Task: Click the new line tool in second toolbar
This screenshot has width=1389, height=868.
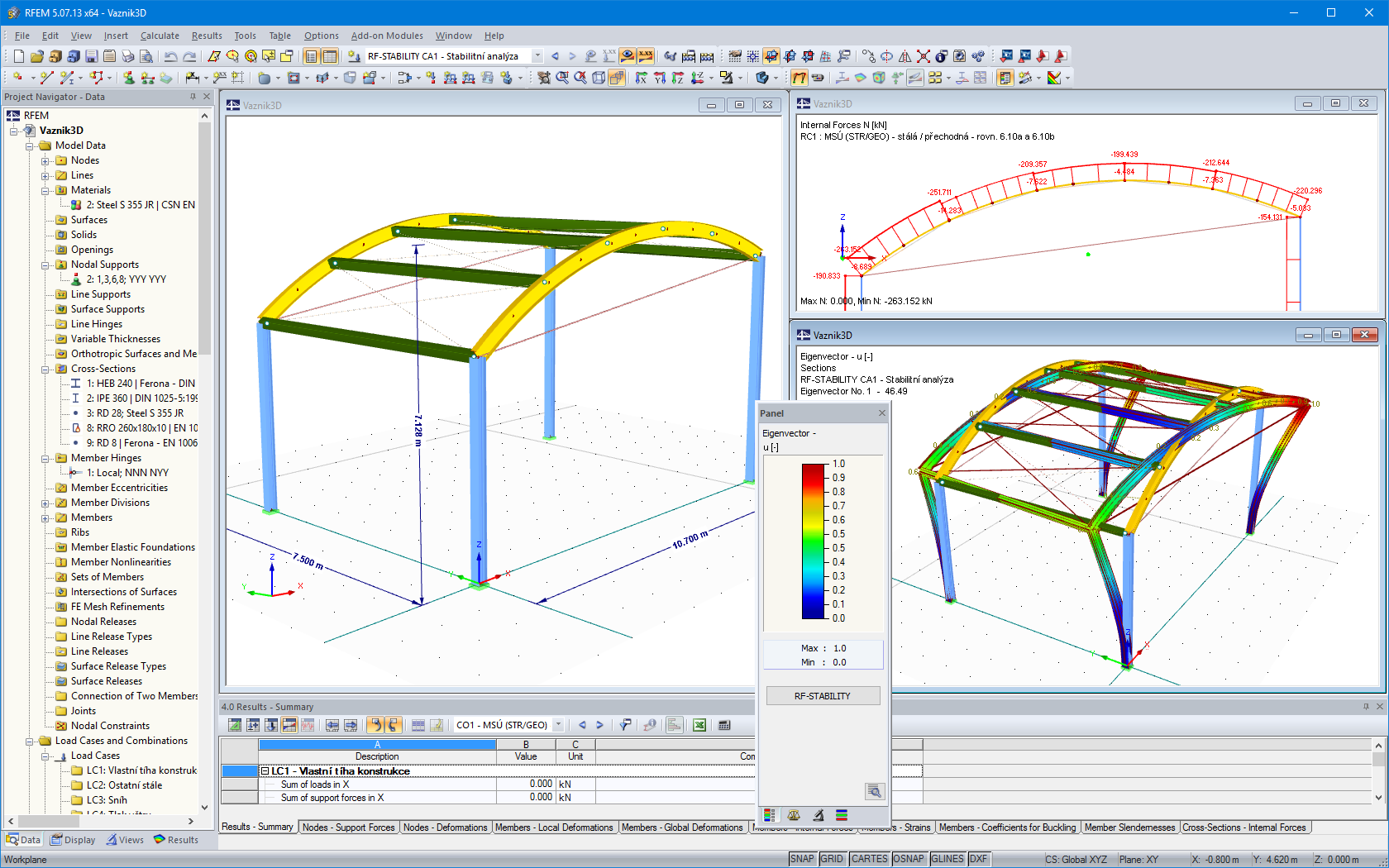Action: [46, 78]
